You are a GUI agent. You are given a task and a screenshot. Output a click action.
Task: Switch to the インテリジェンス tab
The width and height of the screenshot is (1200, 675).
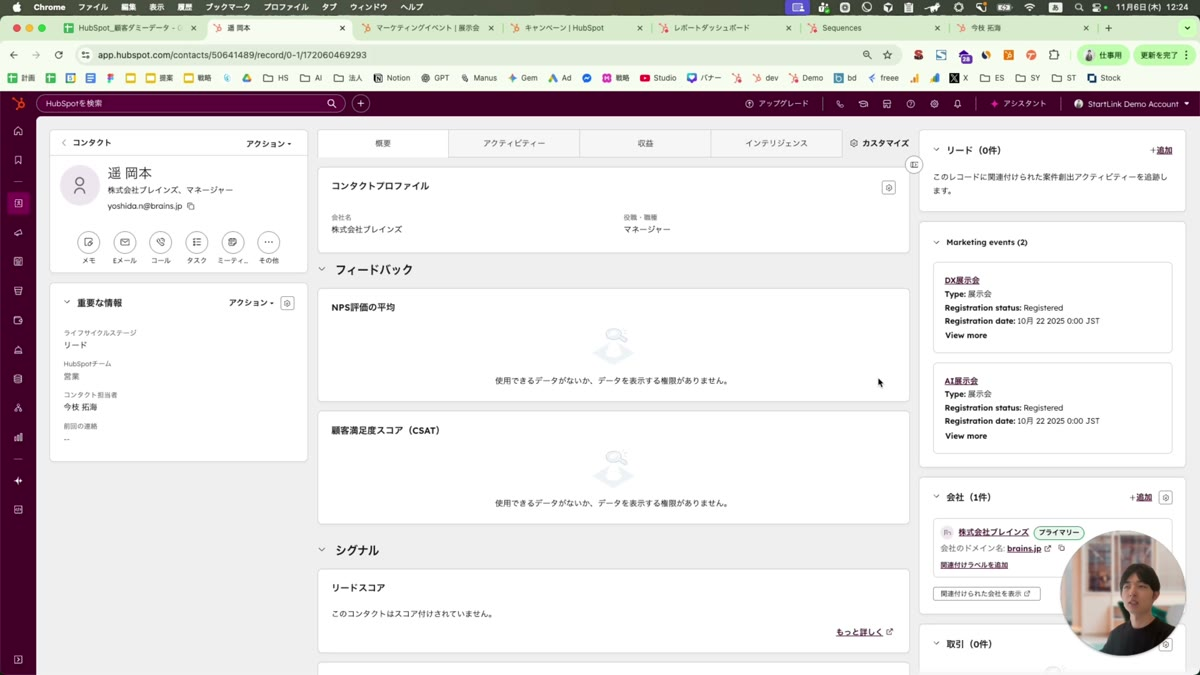pyautogui.click(x=776, y=143)
